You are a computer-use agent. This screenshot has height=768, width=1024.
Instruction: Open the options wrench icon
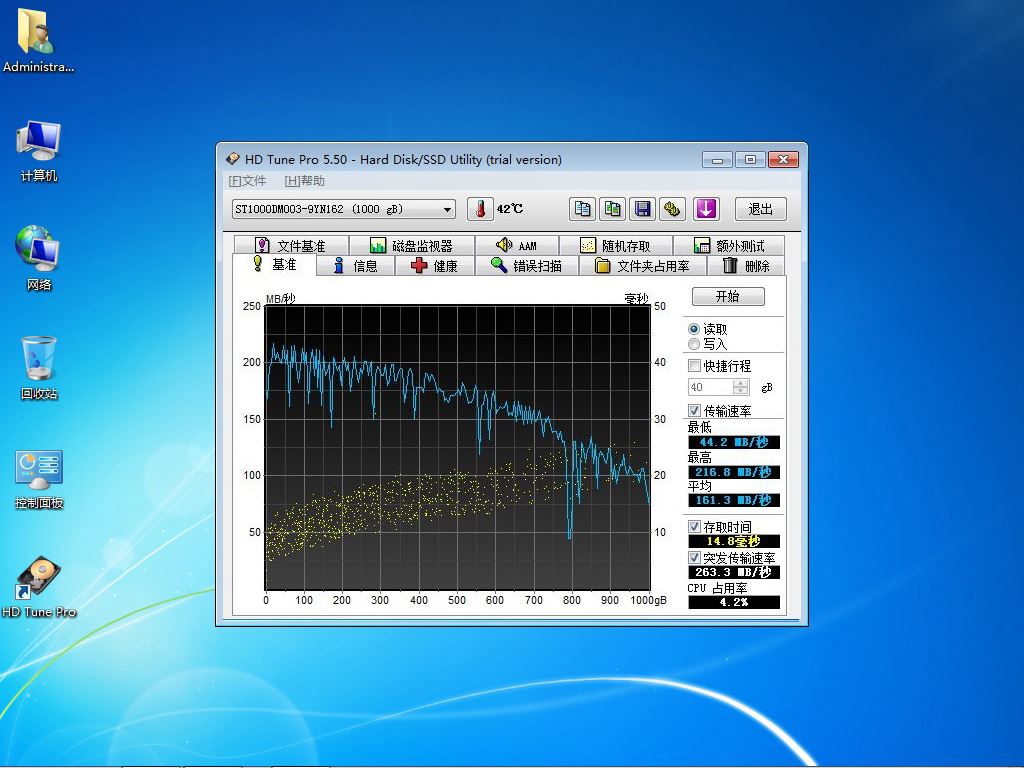click(672, 209)
